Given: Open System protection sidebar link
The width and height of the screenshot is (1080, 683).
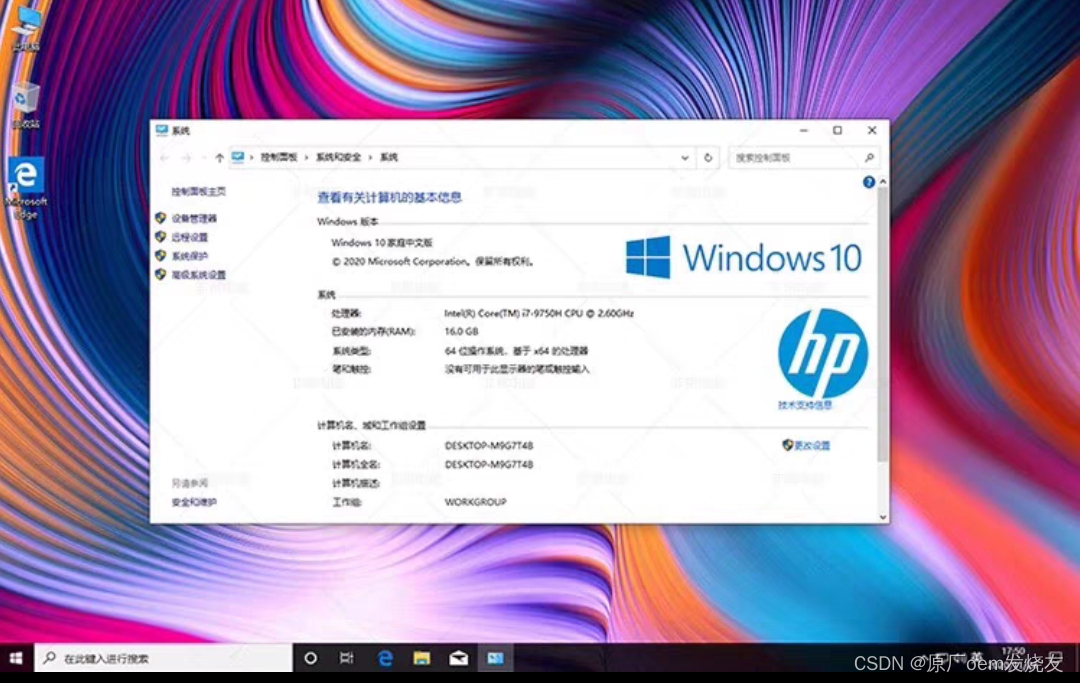Looking at the screenshot, I should (x=189, y=256).
